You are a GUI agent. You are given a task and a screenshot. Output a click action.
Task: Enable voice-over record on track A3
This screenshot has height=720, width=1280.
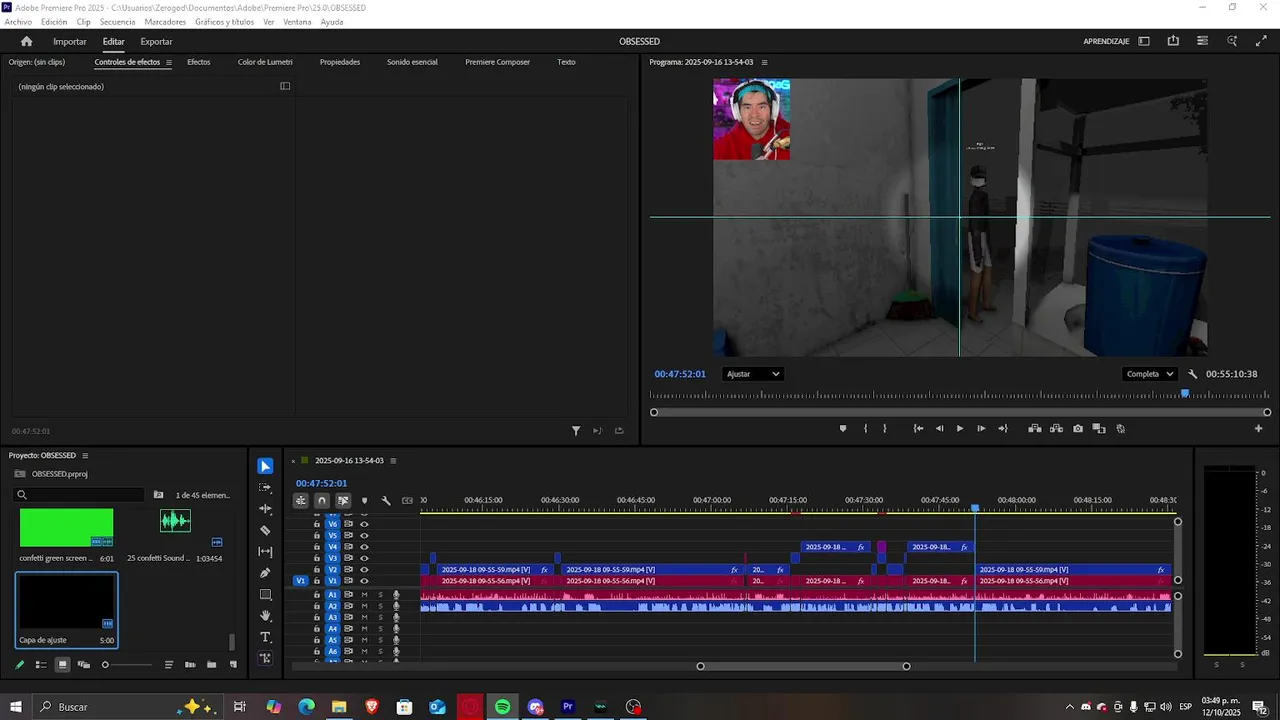[396, 618]
